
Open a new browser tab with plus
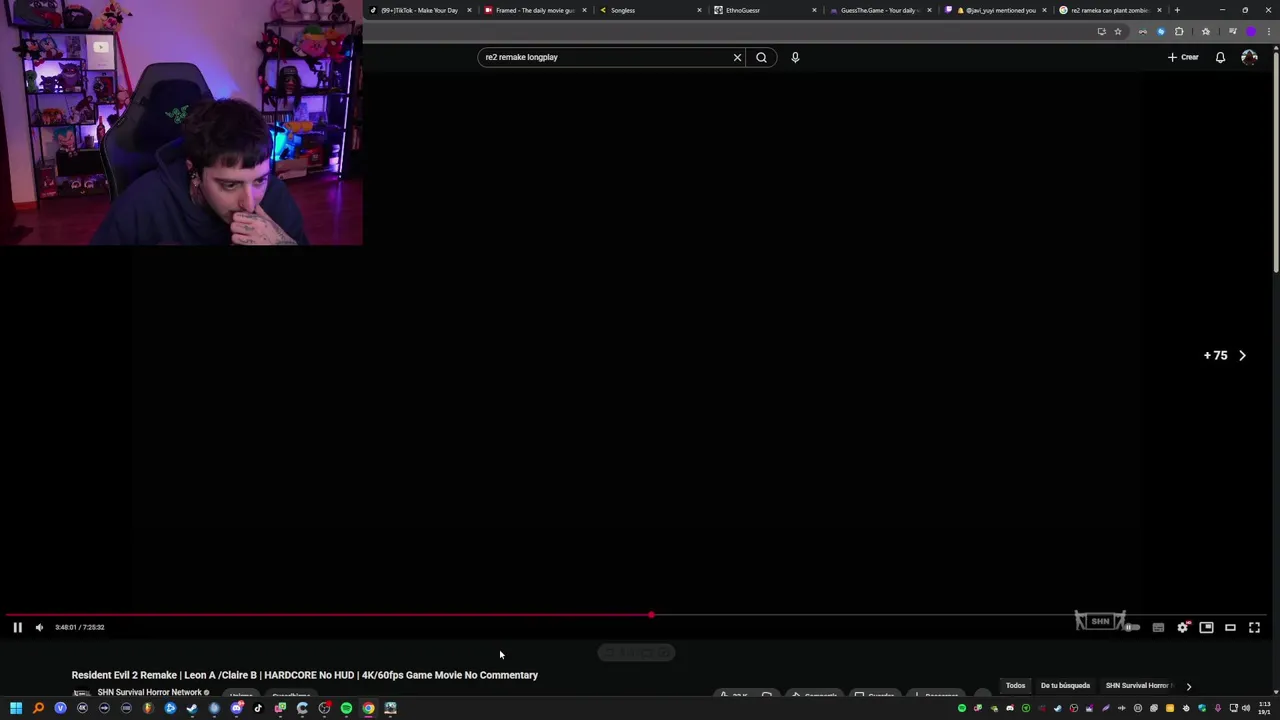1177,10
